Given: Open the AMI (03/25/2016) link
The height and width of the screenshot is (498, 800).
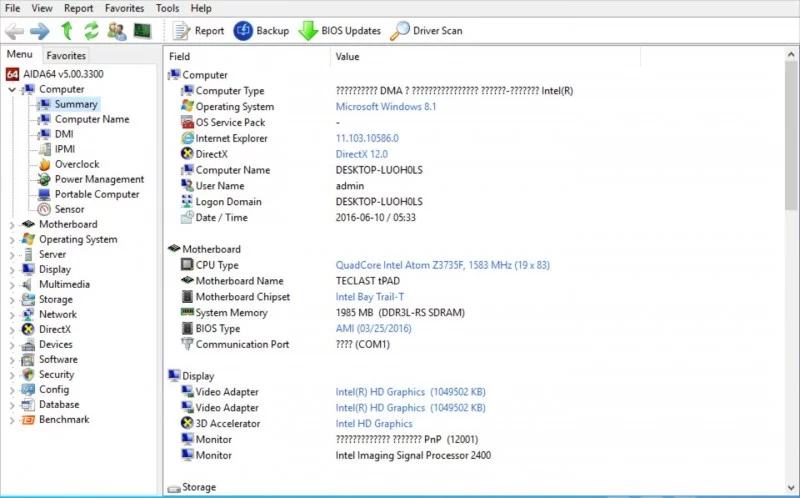Looking at the screenshot, I should point(373,329).
